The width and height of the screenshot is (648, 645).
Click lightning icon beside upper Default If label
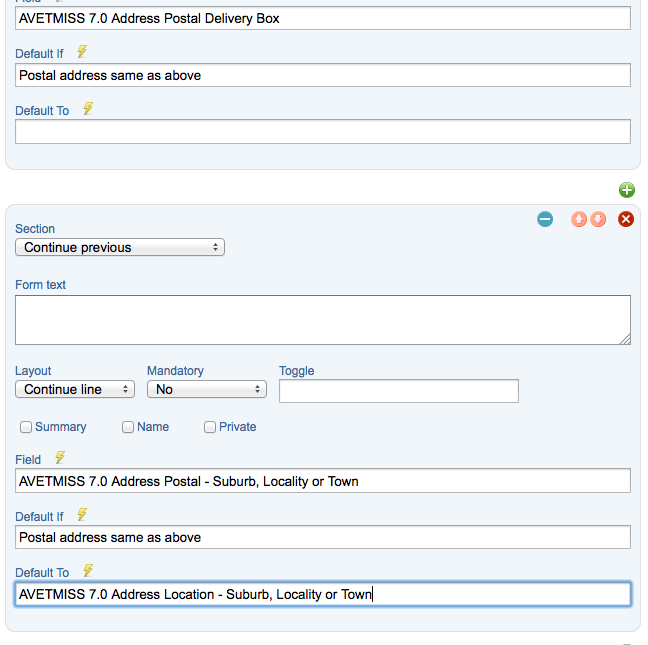coord(82,52)
